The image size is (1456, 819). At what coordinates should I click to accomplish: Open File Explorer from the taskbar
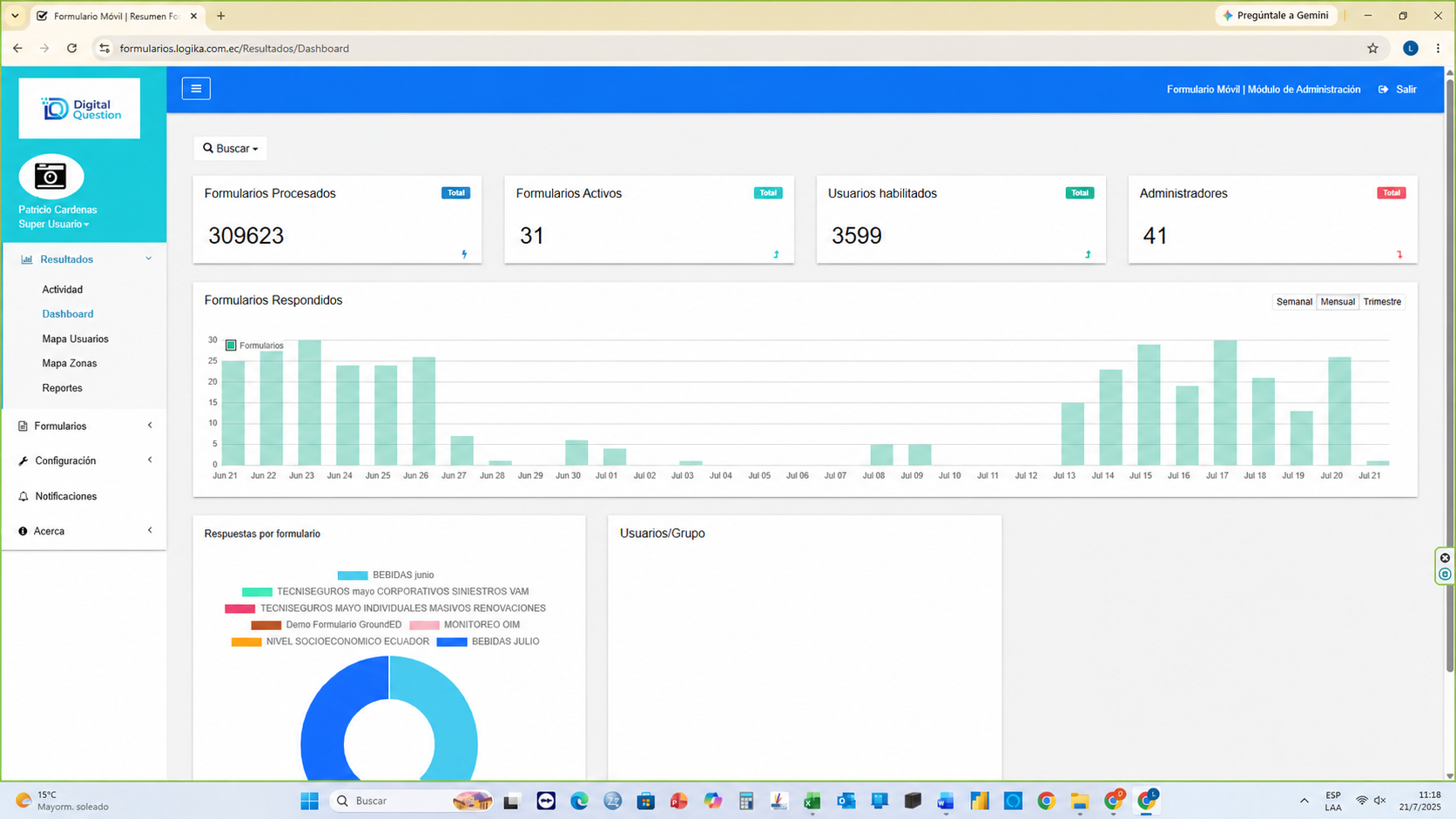pos(1080,801)
